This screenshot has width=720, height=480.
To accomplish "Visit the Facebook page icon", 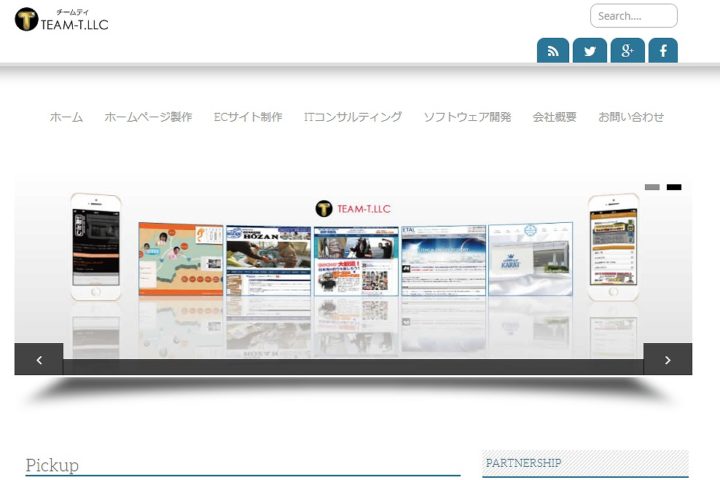I will point(663,51).
